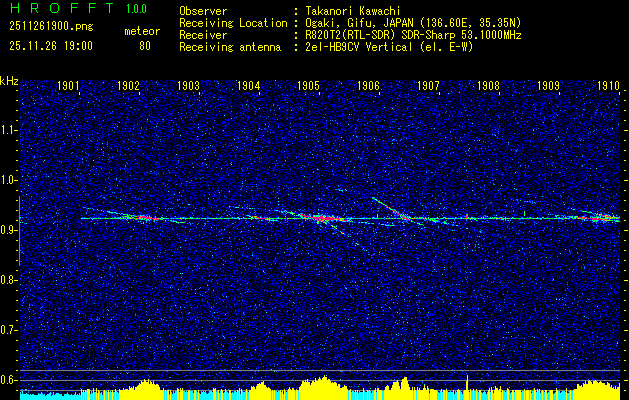Viewport: 629px width, 400px height.
Task: Click the date stamp 25.11.26 19:00
Action: pos(51,46)
